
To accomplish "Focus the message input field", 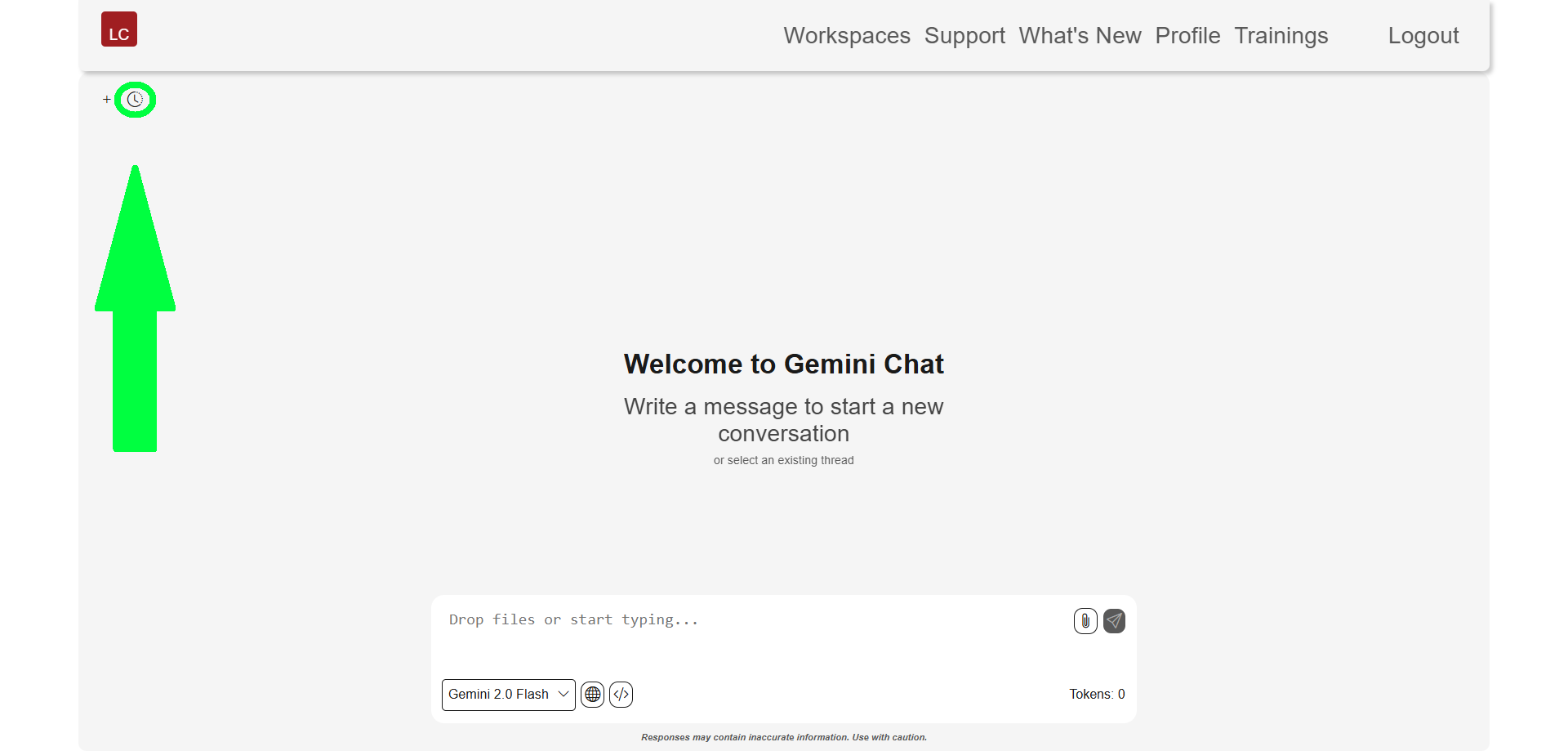I will (755, 633).
